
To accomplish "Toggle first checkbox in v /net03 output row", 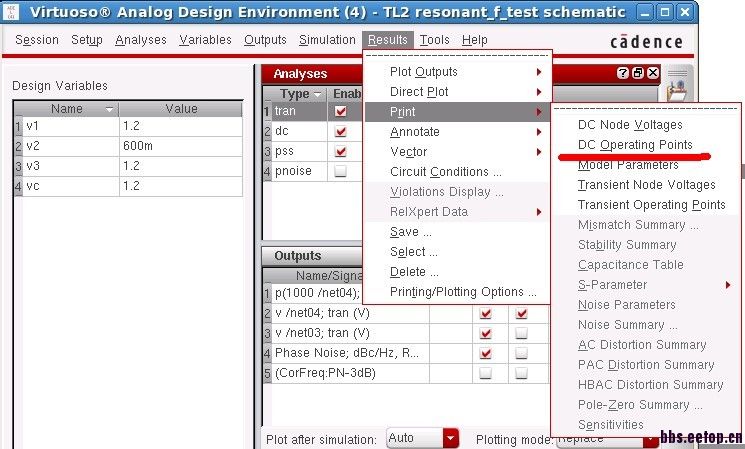I will coord(485,334).
